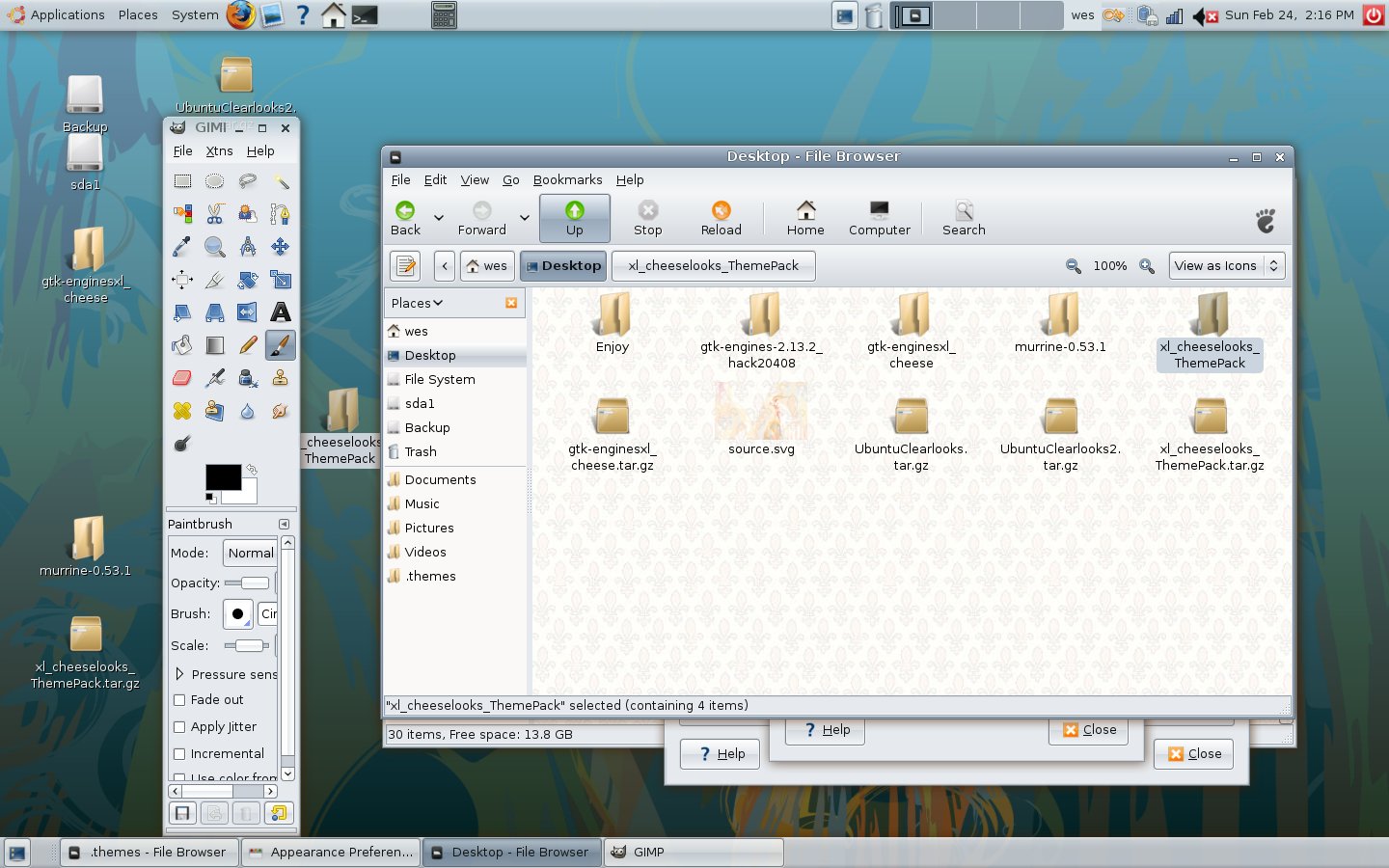Open the Forward history dropdown arrow
The height and width of the screenshot is (868, 1389).
point(525,218)
